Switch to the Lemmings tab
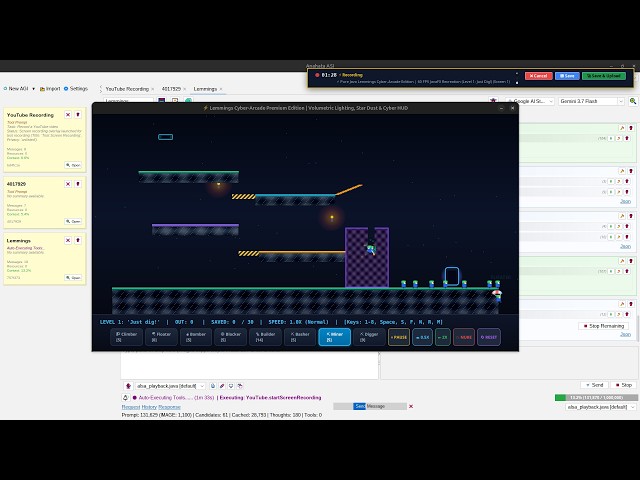This screenshot has width=640, height=480. pyautogui.click(x=205, y=89)
